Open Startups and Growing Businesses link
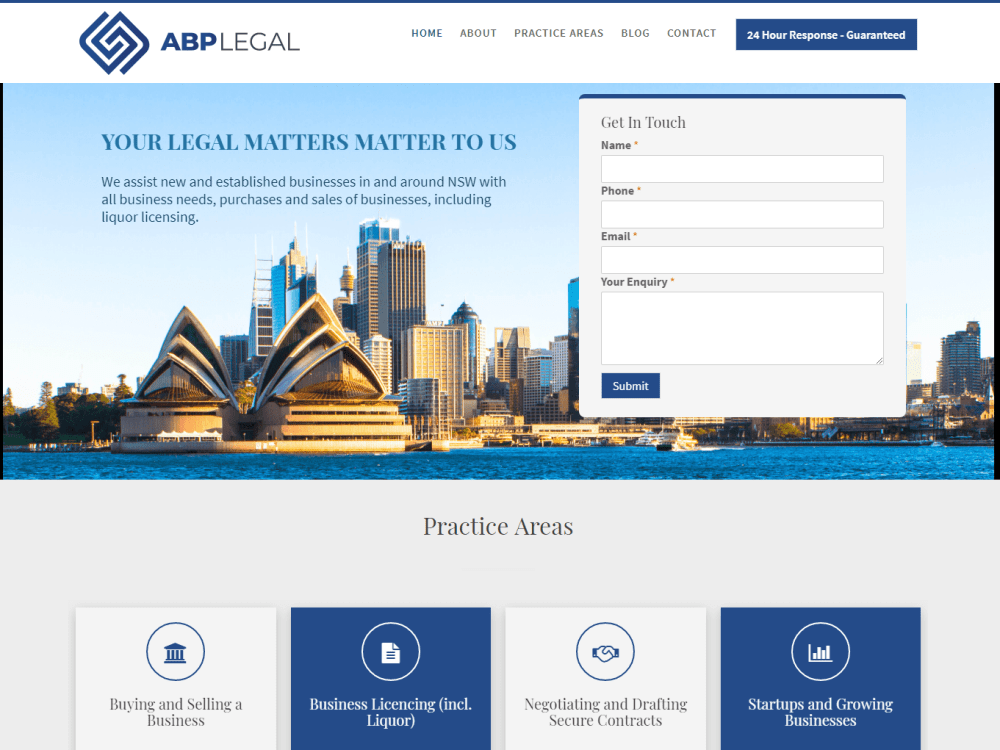 [820, 712]
